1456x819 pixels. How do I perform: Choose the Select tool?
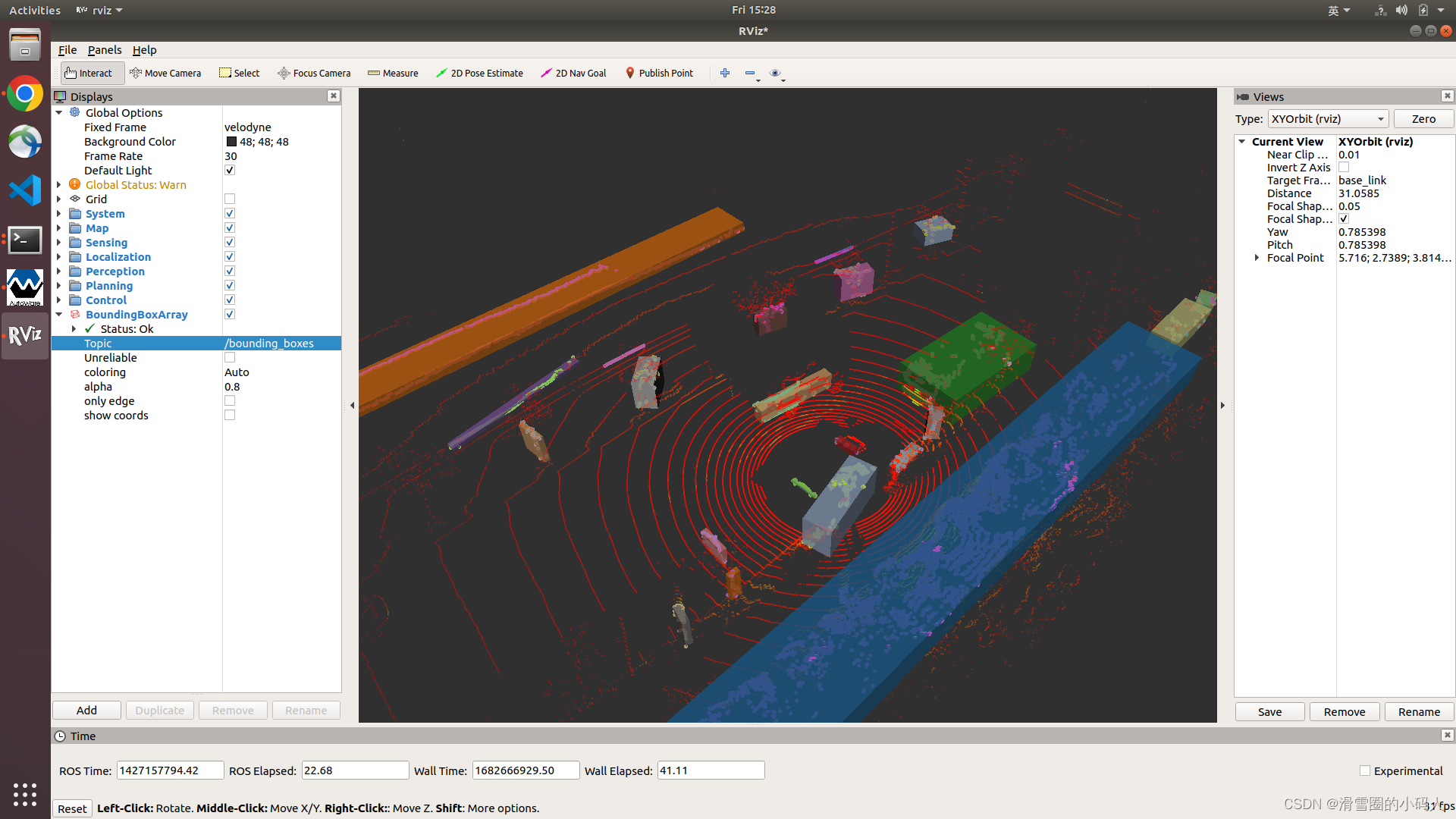coord(239,73)
